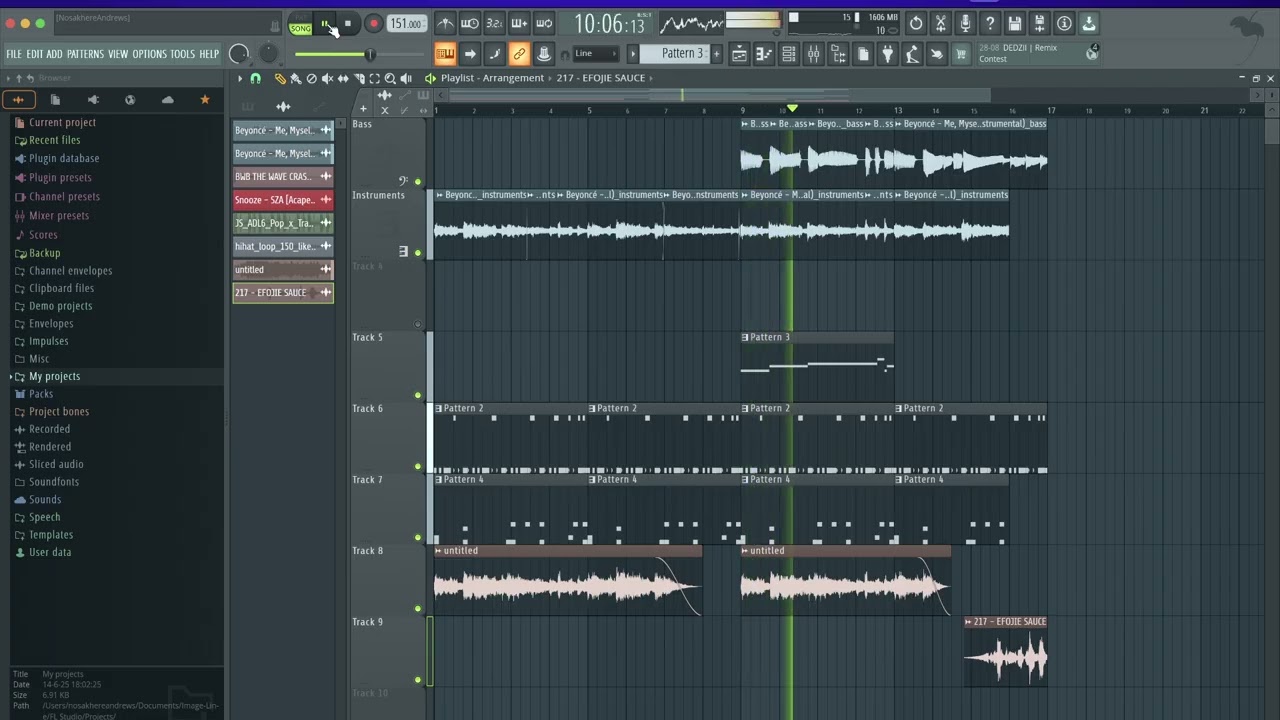The height and width of the screenshot is (720, 1280).
Task: Click the tempo field showing 151.000
Action: 406,24
